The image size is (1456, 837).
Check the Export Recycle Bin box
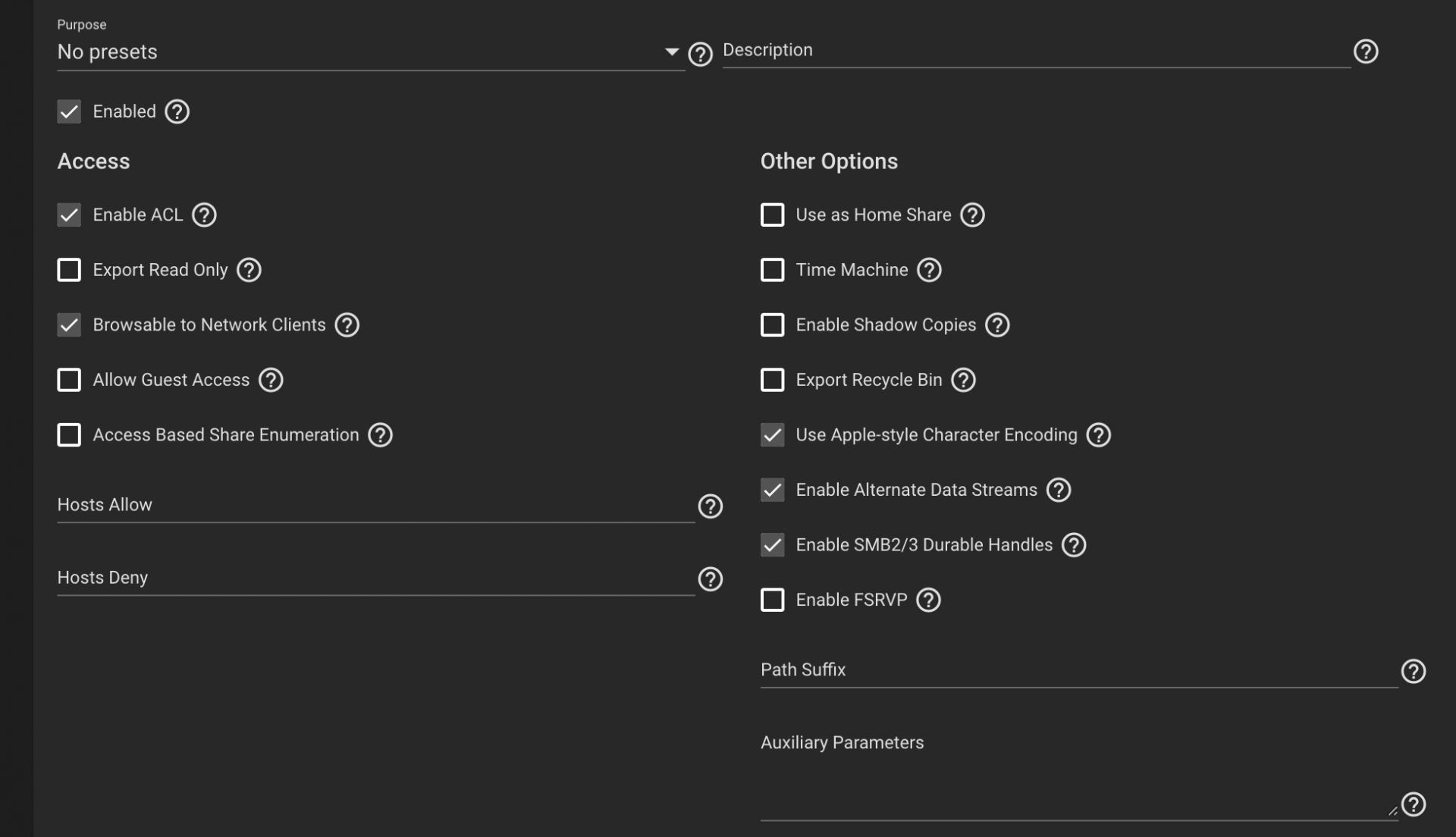click(x=773, y=380)
